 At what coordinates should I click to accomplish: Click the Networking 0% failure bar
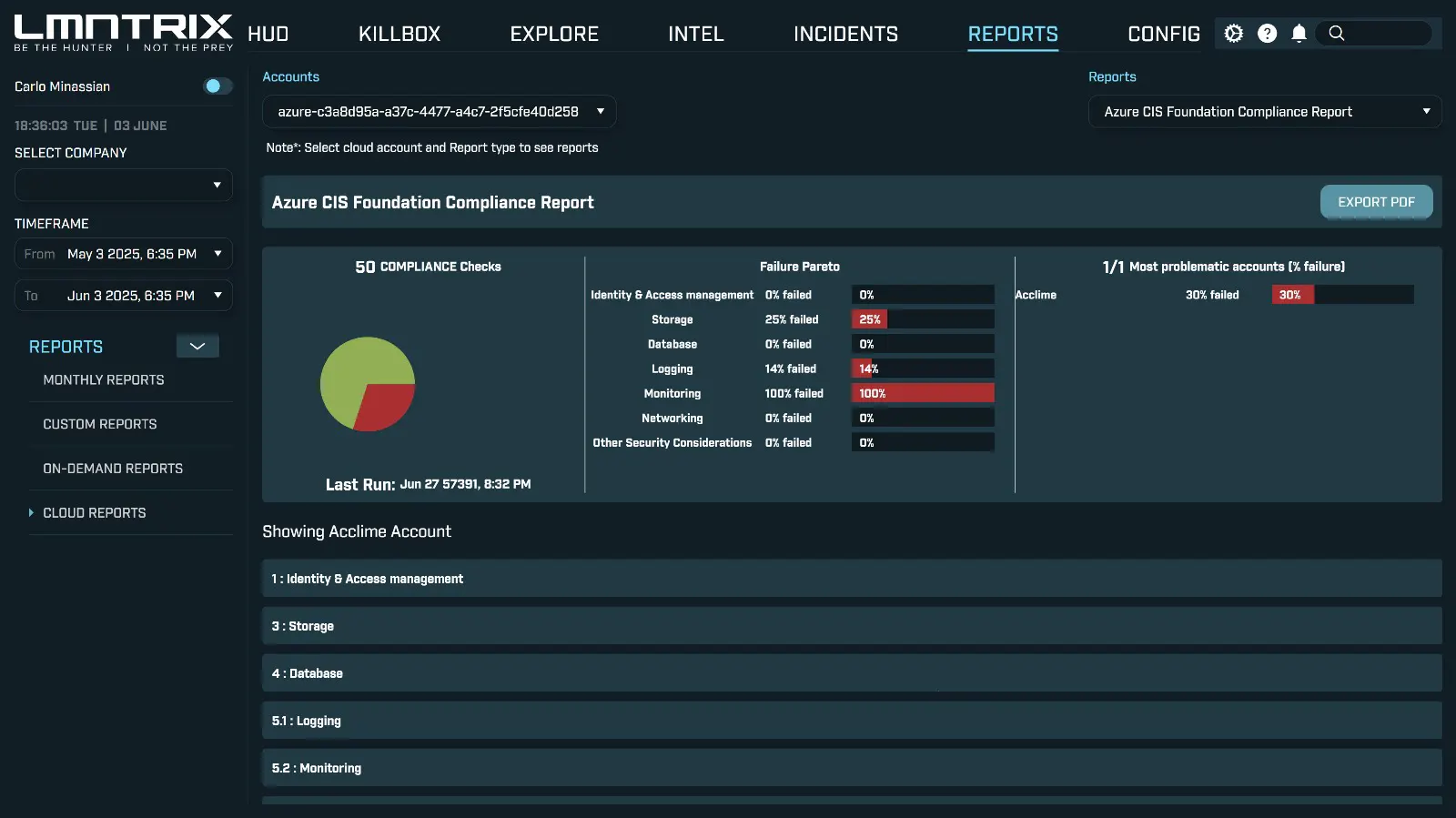[x=923, y=418]
